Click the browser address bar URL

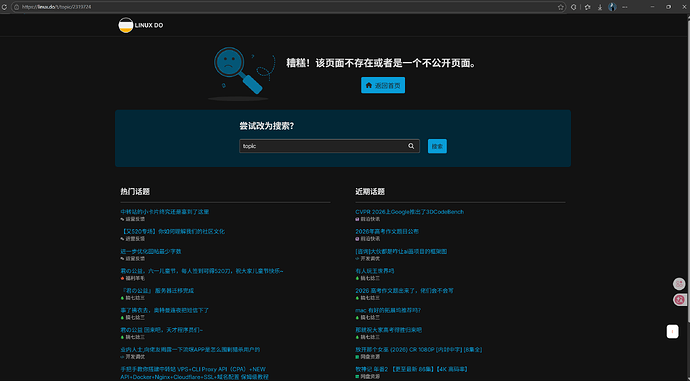pyautogui.click(x=57, y=7)
